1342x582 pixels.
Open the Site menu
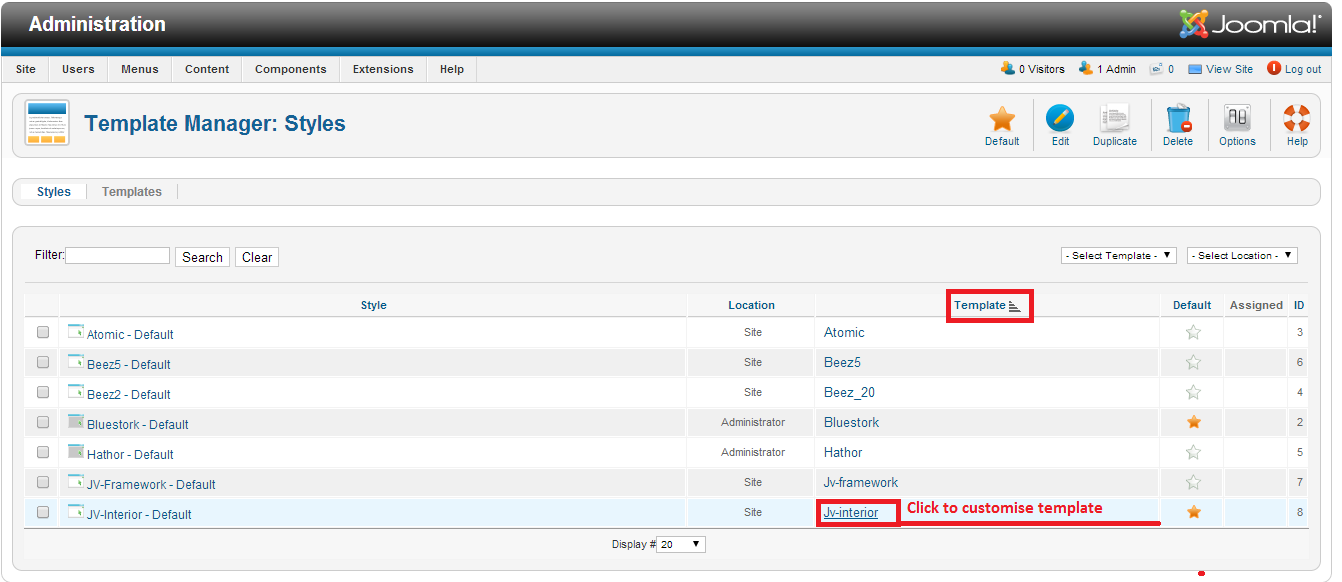[26, 69]
